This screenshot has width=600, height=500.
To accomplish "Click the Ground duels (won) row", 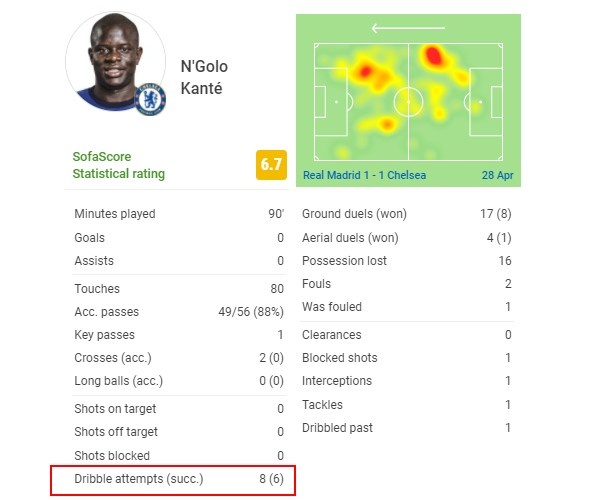I will pos(407,213).
